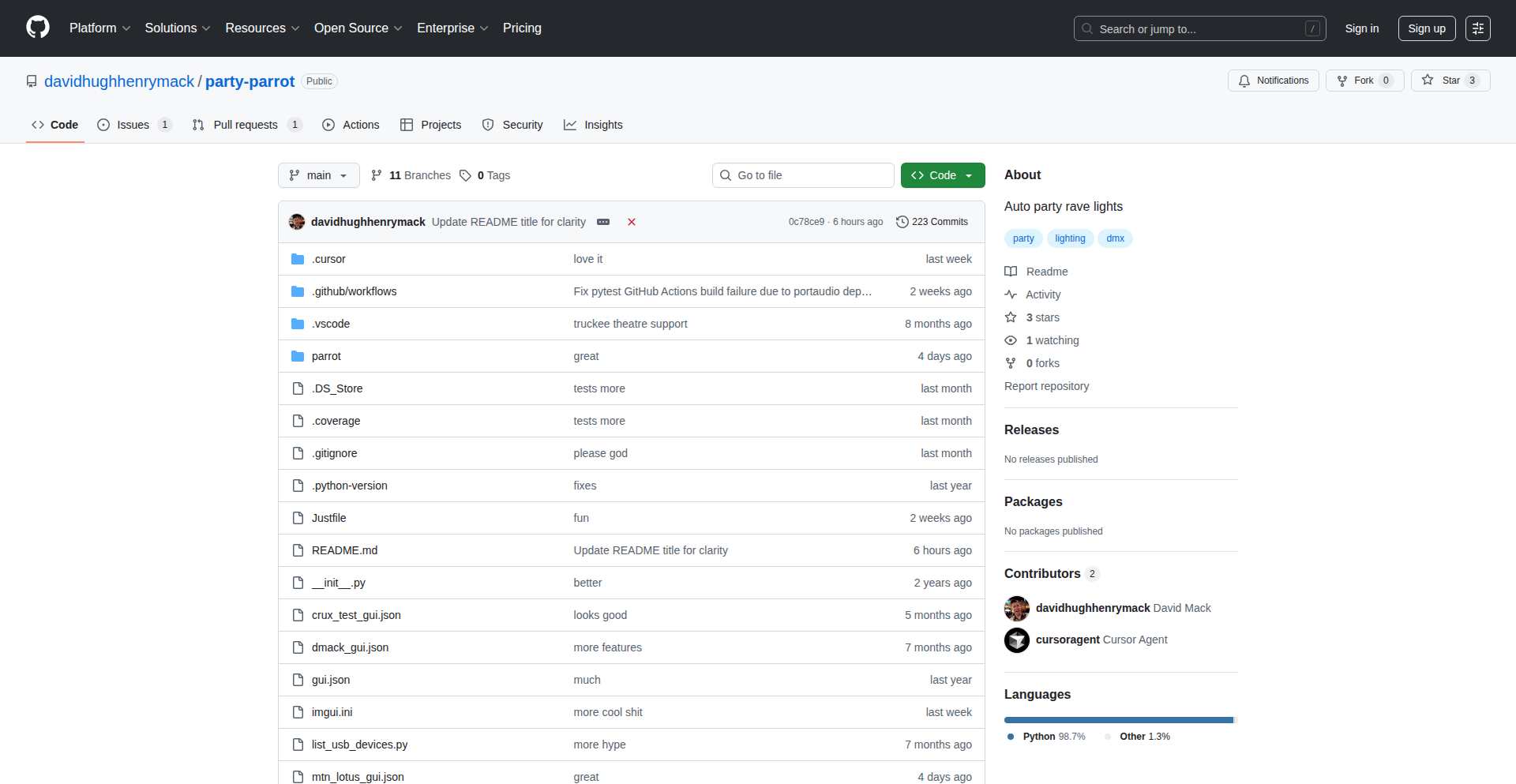Click the Notifications bell button
This screenshot has width=1516, height=784.
coord(1273,81)
